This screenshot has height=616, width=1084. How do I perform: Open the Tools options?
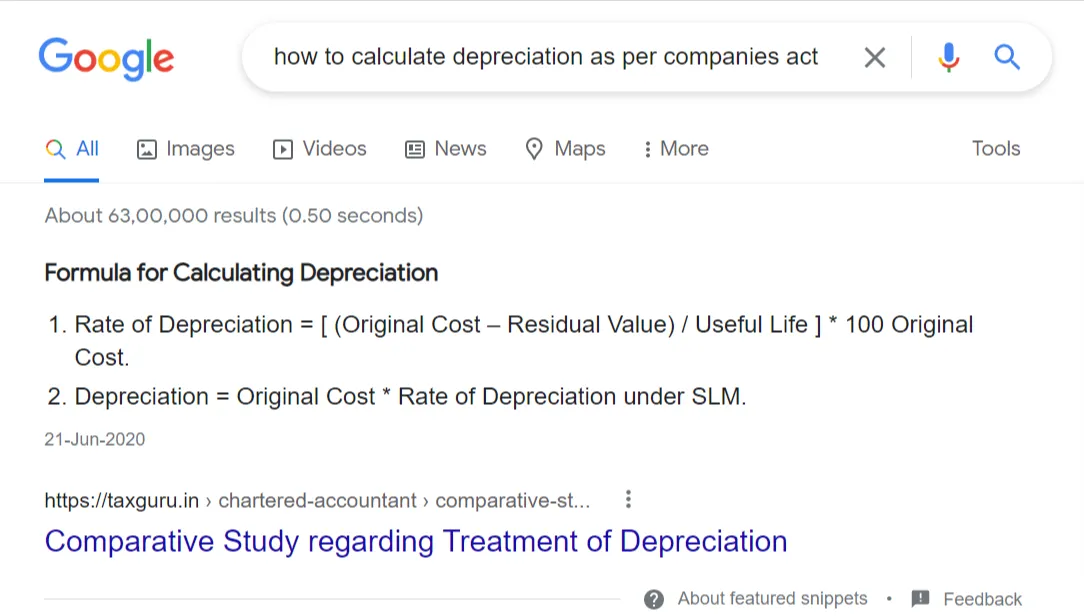point(996,149)
